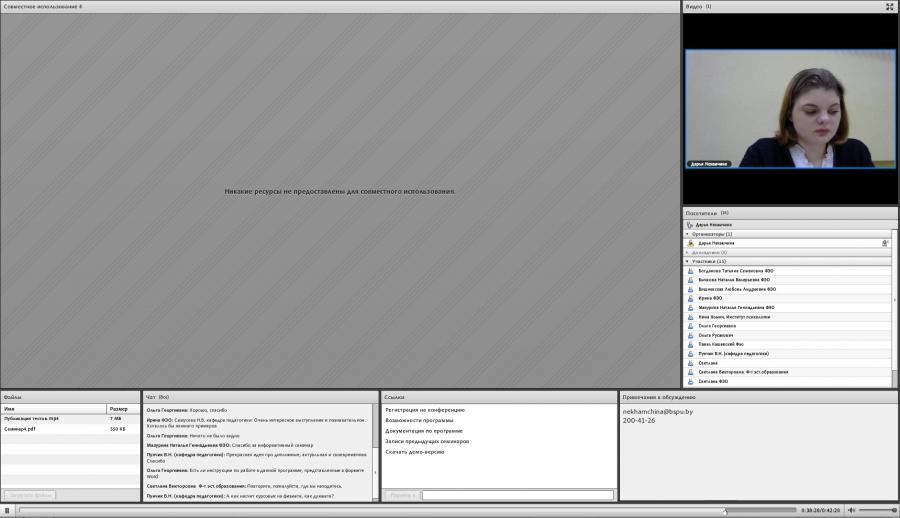Collapse the Участники group

pyautogui.click(x=688, y=261)
